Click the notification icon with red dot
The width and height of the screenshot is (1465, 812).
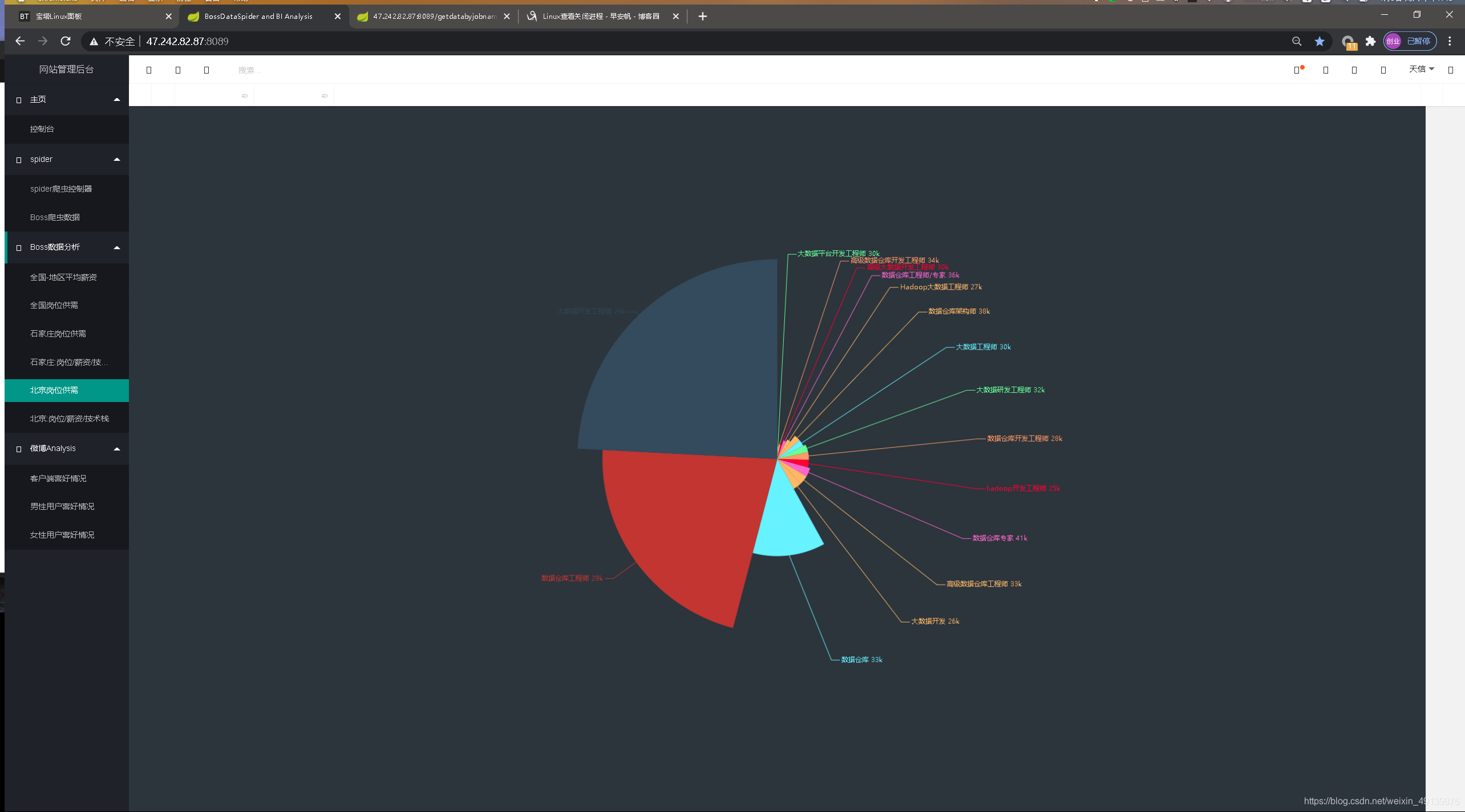(1297, 70)
